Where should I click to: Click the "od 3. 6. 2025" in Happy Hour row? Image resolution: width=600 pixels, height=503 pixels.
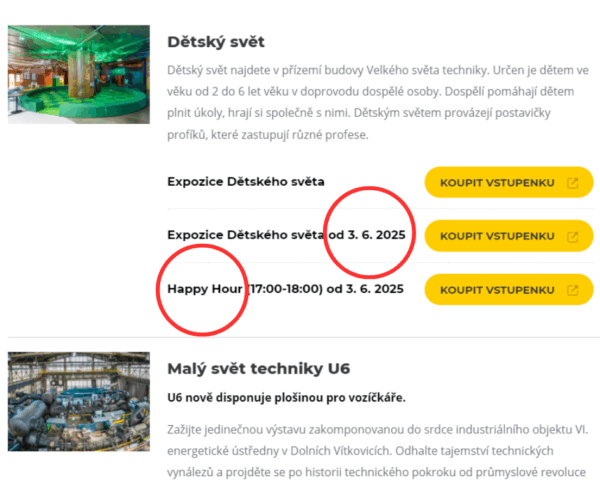pos(365,289)
